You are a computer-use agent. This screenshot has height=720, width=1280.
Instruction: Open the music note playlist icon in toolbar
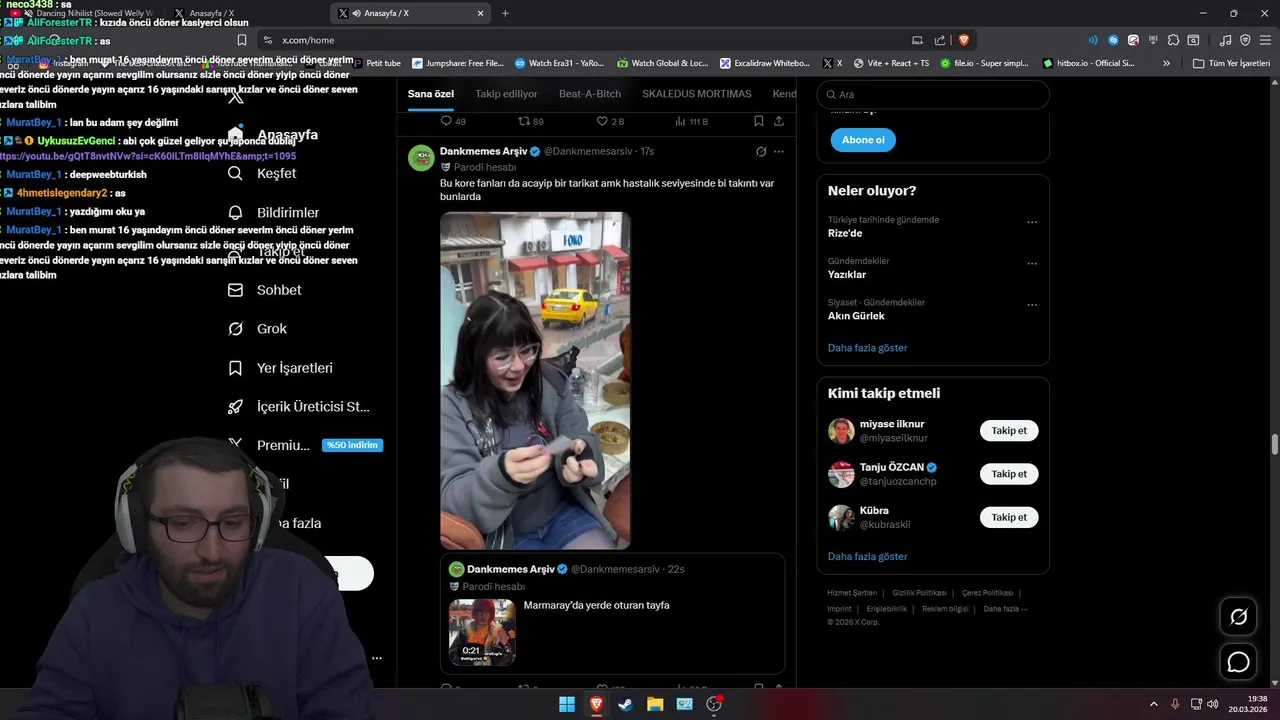point(1226,40)
